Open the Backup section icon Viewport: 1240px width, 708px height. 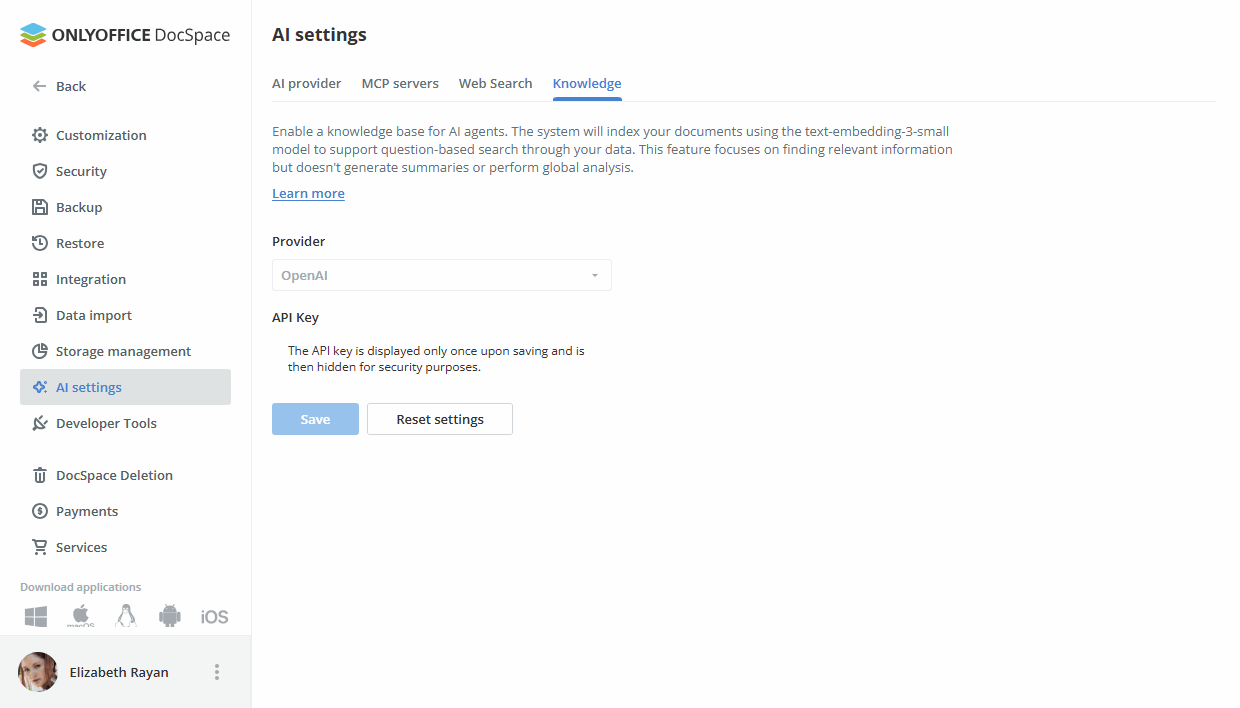click(x=39, y=207)
